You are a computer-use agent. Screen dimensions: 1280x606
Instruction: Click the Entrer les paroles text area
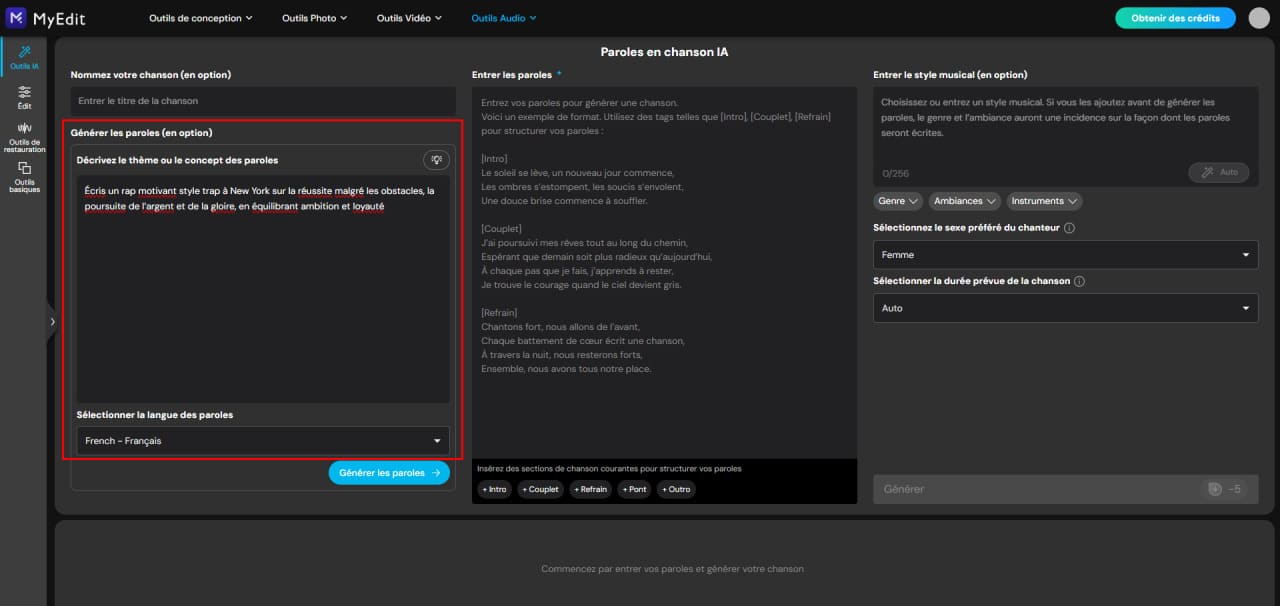click(664, 272)
